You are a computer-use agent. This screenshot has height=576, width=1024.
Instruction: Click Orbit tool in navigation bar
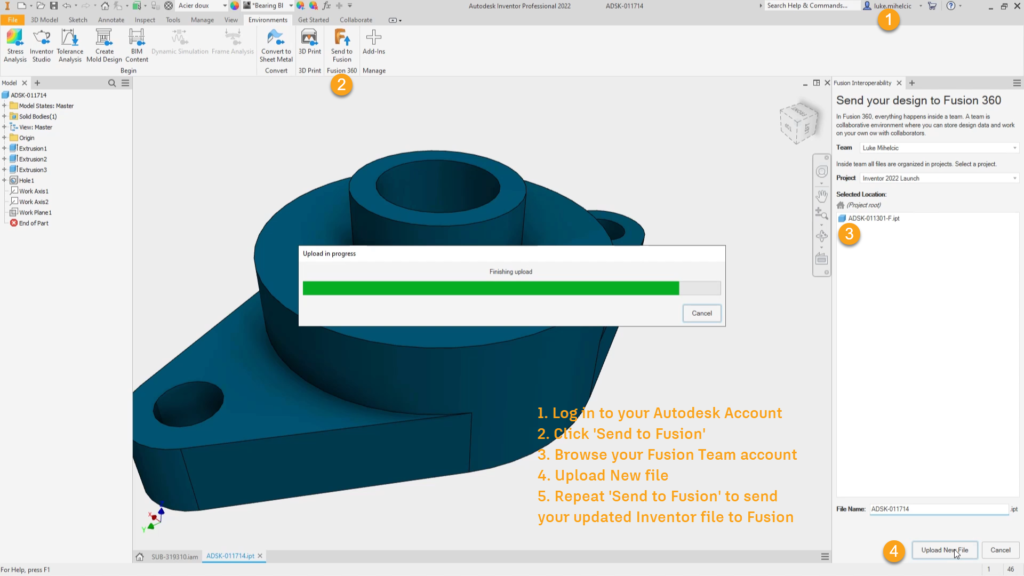click(822, 236)
